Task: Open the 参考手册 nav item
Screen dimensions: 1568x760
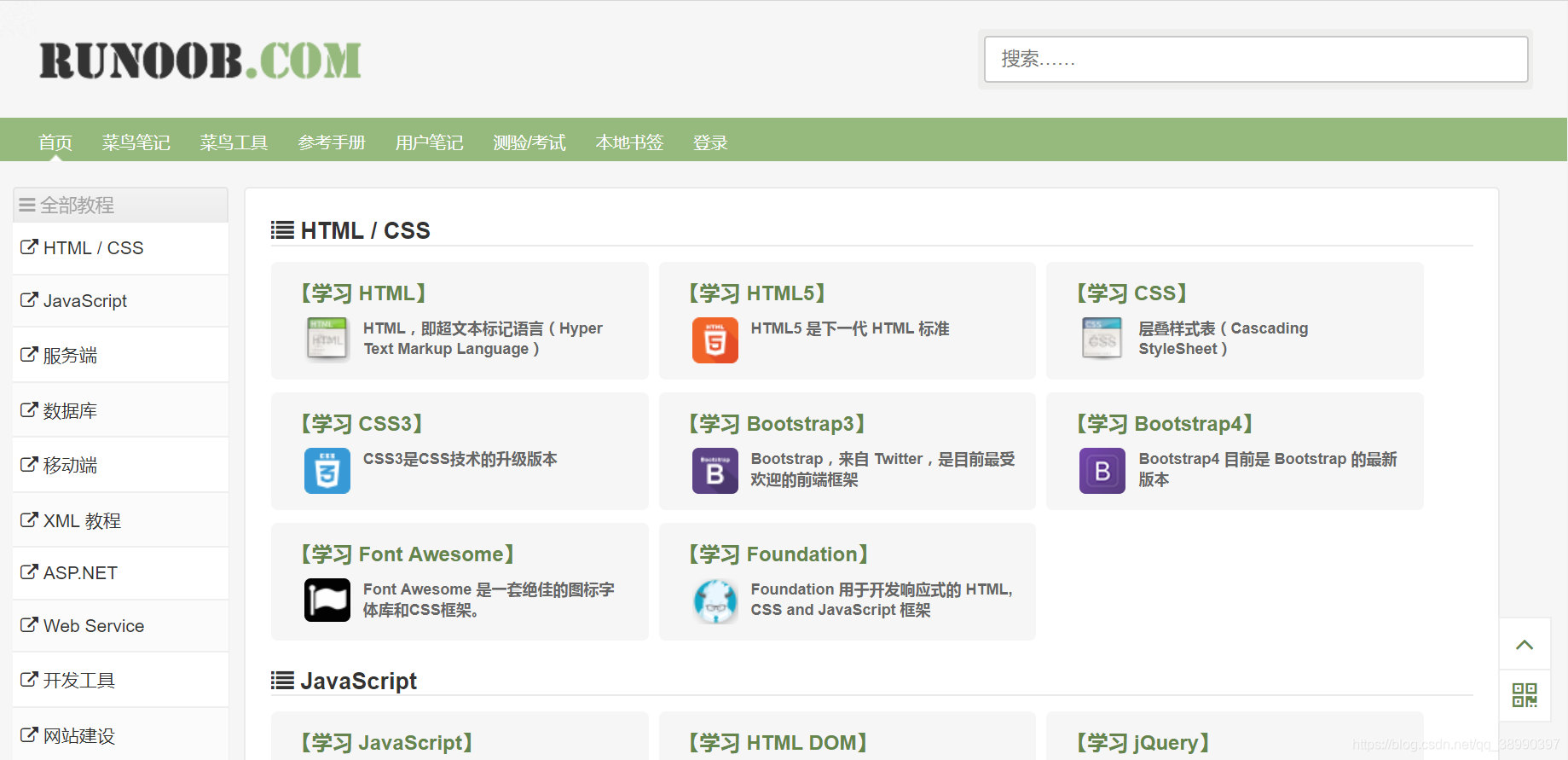Action: tap(332, 142)
